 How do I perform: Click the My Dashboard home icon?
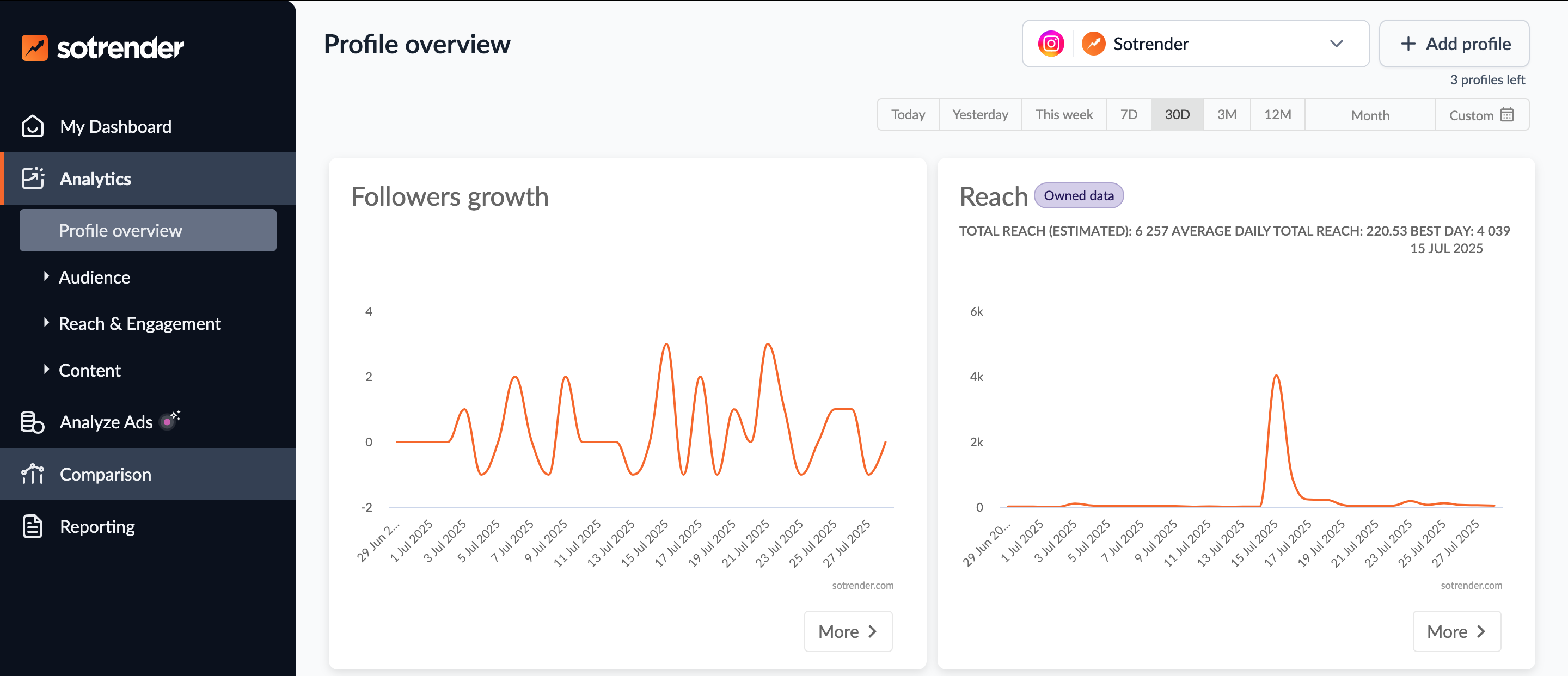click(32, 127)
